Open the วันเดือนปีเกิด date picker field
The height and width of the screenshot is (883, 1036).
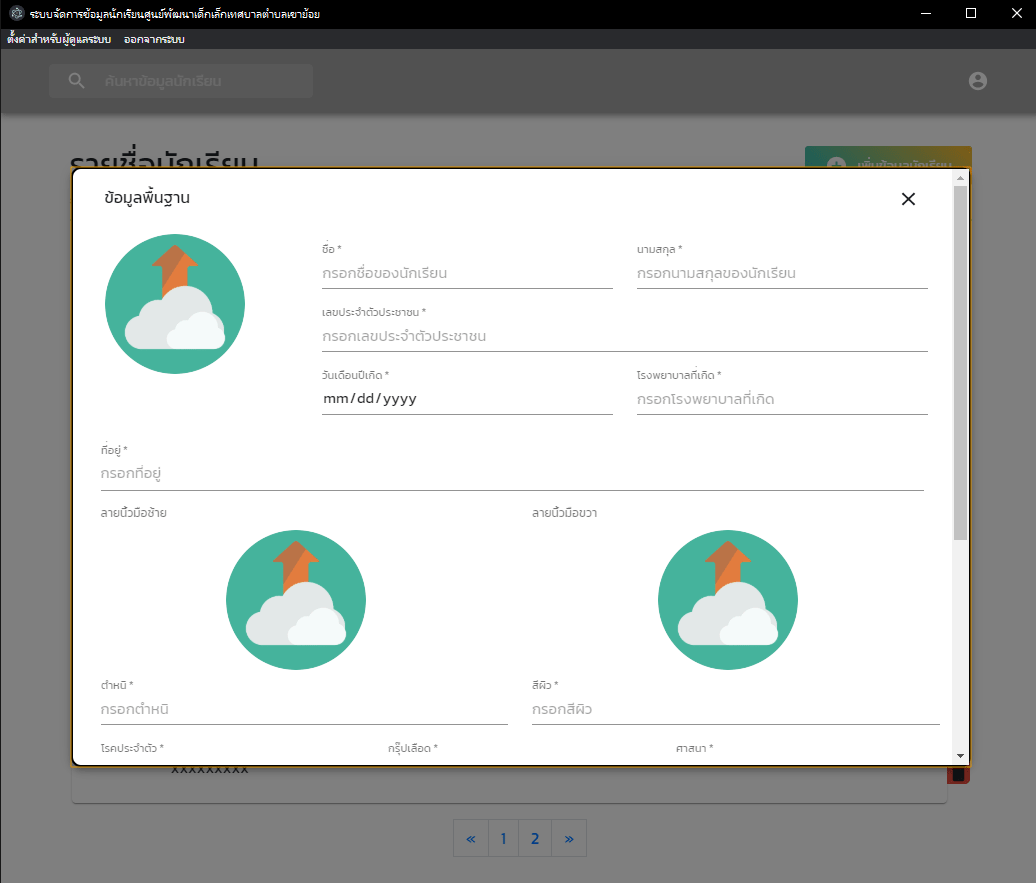[x=466, y=399]
